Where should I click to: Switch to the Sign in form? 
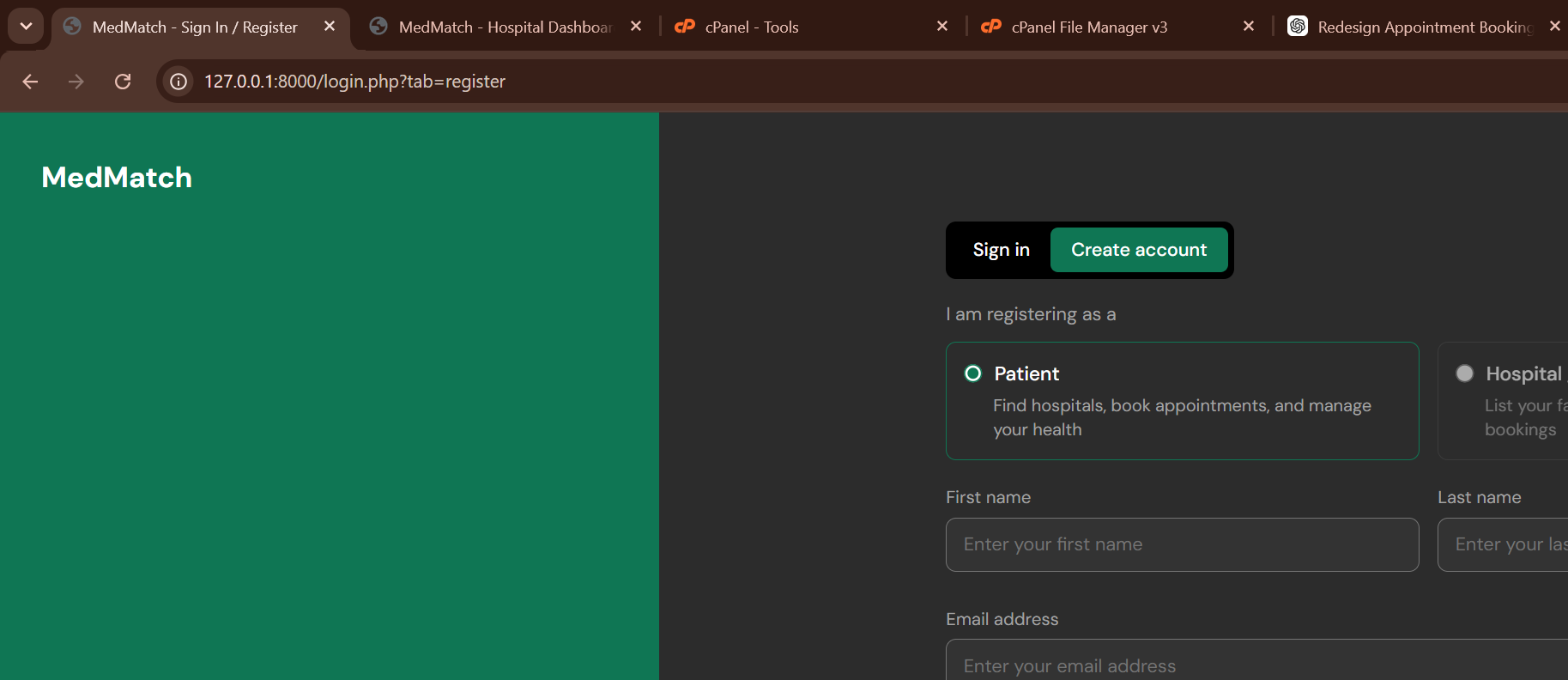pos(1001,250)
